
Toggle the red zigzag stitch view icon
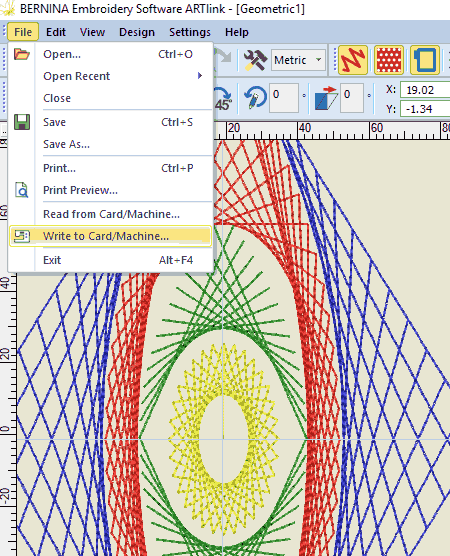[x=353, y=60]
